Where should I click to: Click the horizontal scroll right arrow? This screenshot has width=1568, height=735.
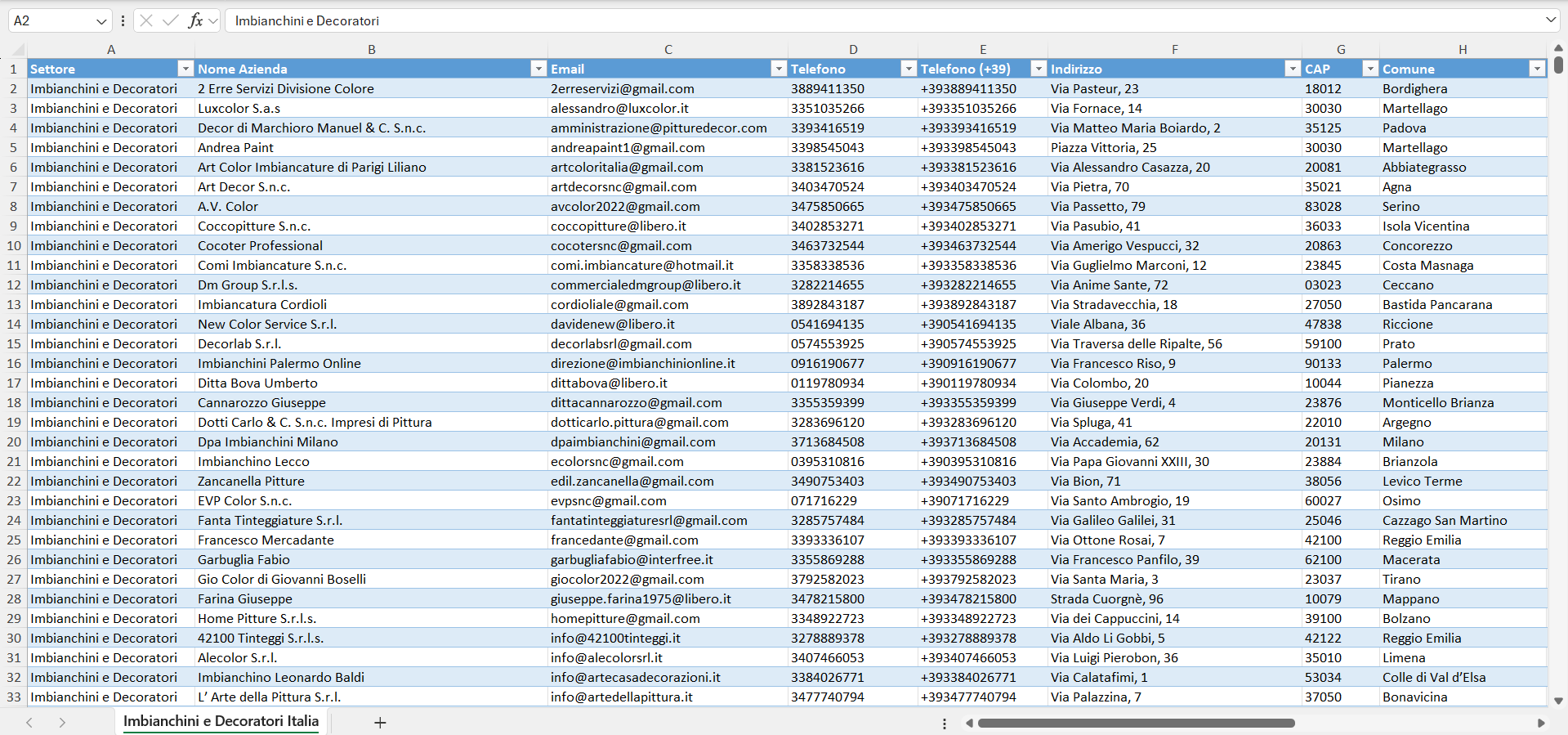coord(1541,723)
